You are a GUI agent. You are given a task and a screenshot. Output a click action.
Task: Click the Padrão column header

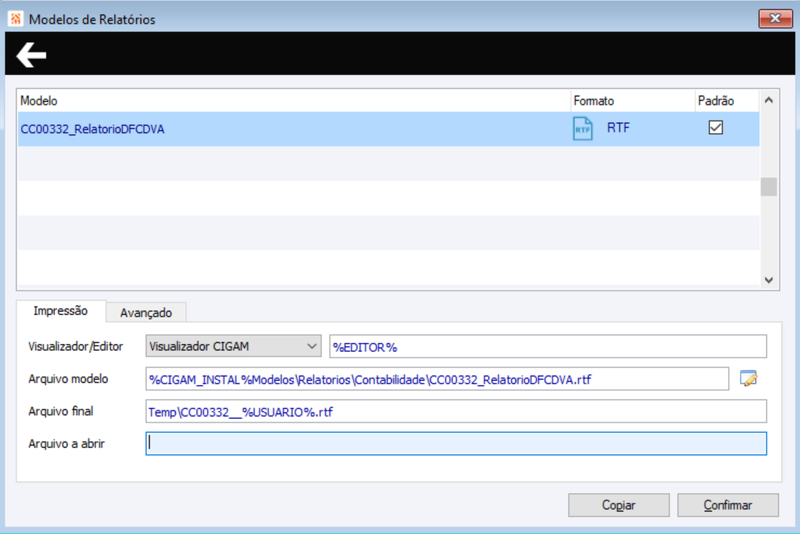click(727, 100)
